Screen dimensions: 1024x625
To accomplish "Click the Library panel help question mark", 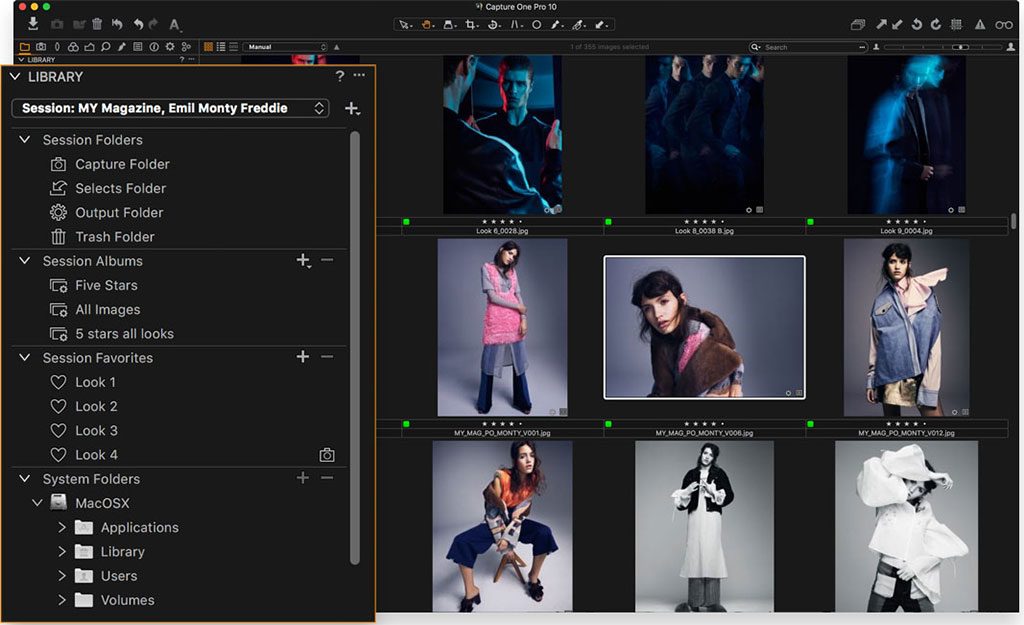I will point(338,76).
